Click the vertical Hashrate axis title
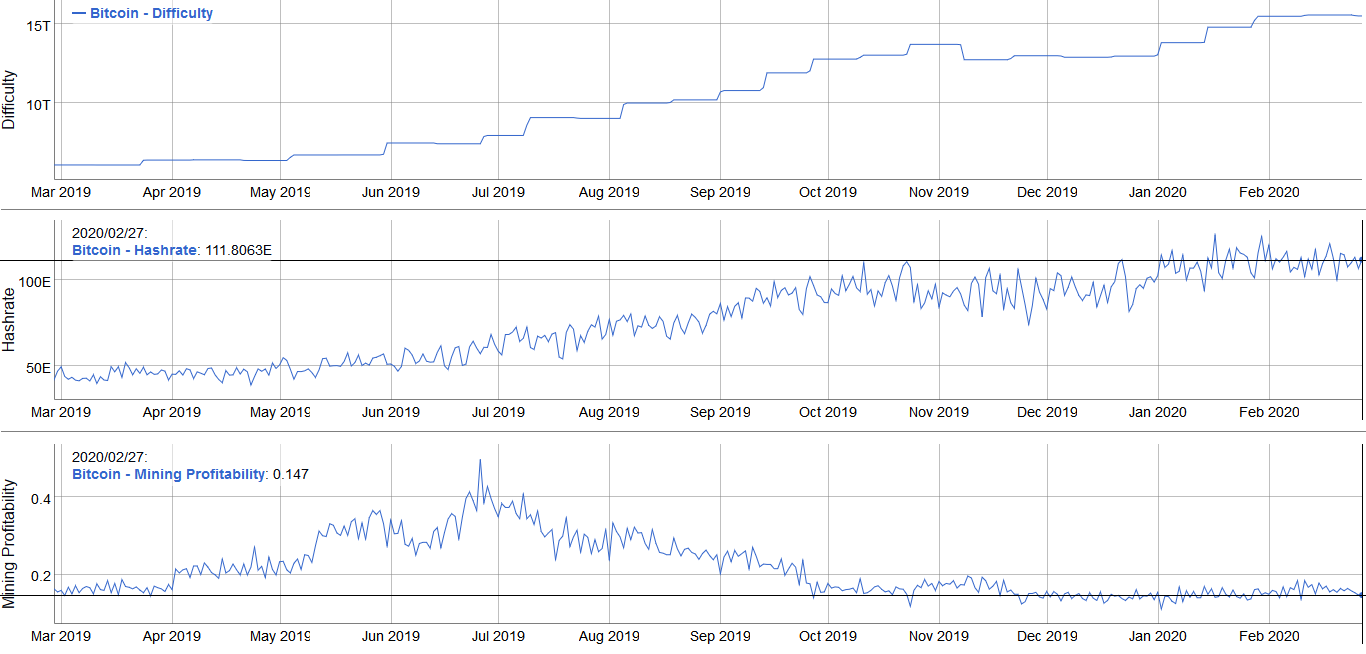Viewport: 1366px width, 654px height. (x=9, y=320)
